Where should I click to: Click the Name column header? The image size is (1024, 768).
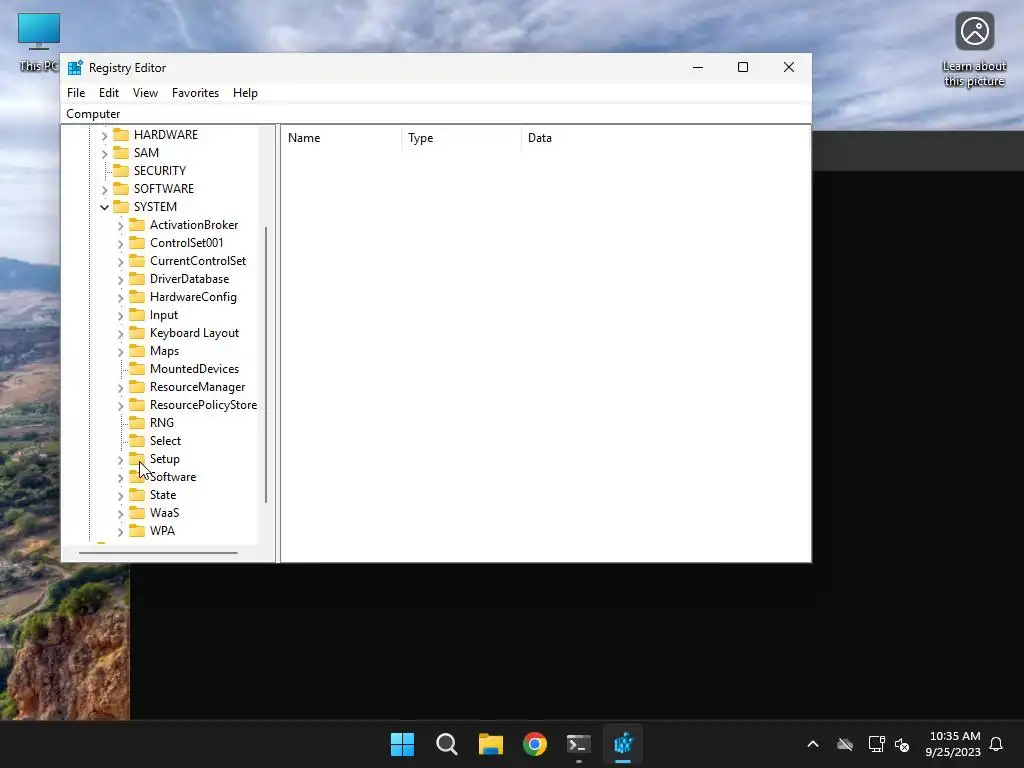click(x=341, y=138)
